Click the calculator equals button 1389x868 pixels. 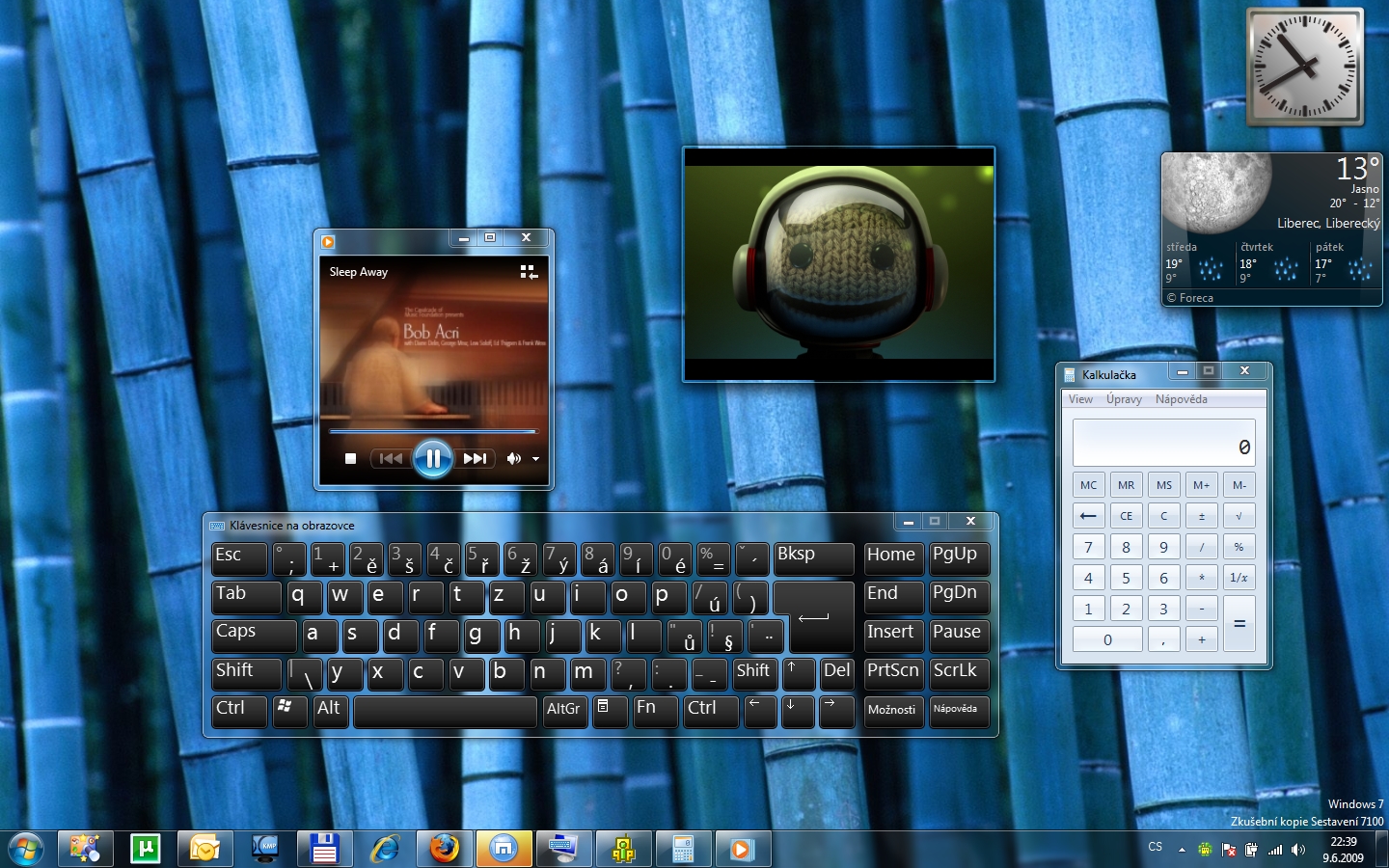tap(1239, 624)
